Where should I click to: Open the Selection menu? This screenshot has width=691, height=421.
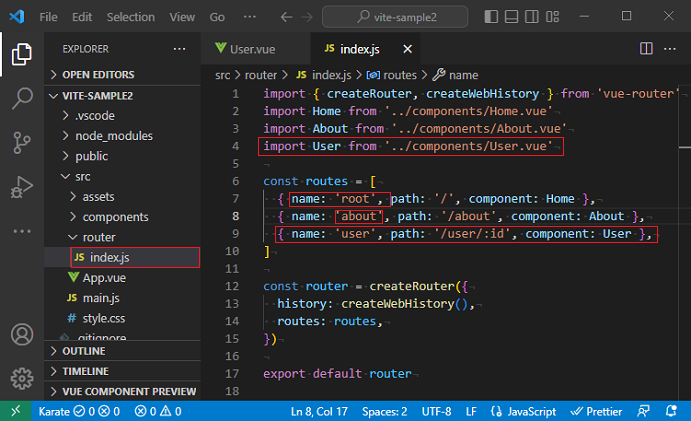(130, 17)
